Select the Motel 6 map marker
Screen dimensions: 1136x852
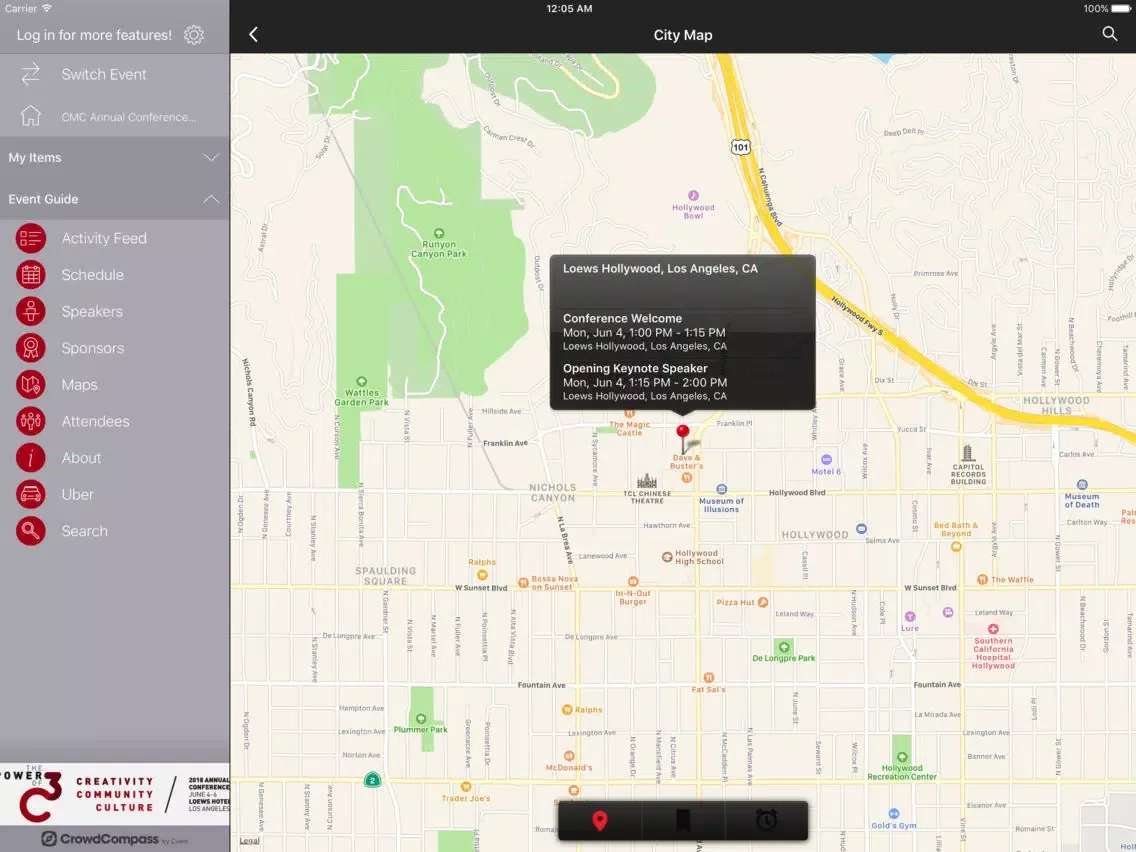click(x=826, y=459)
